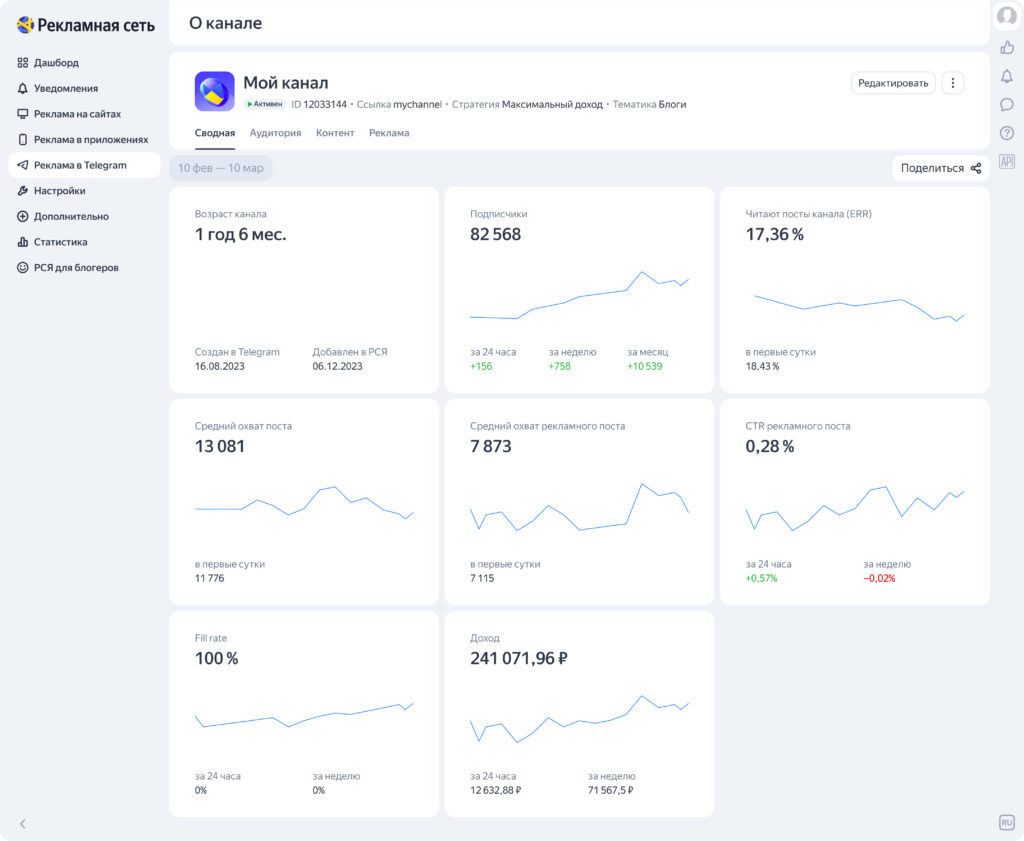Click the Редактировать button
This screenshot has width=1024, height=841.
click(x=893, y=83)
